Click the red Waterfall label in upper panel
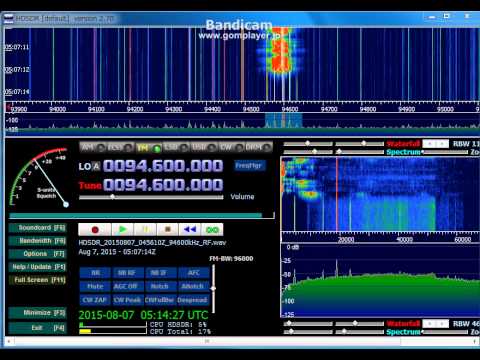This screenshot has width=480, height=360. 403,144
